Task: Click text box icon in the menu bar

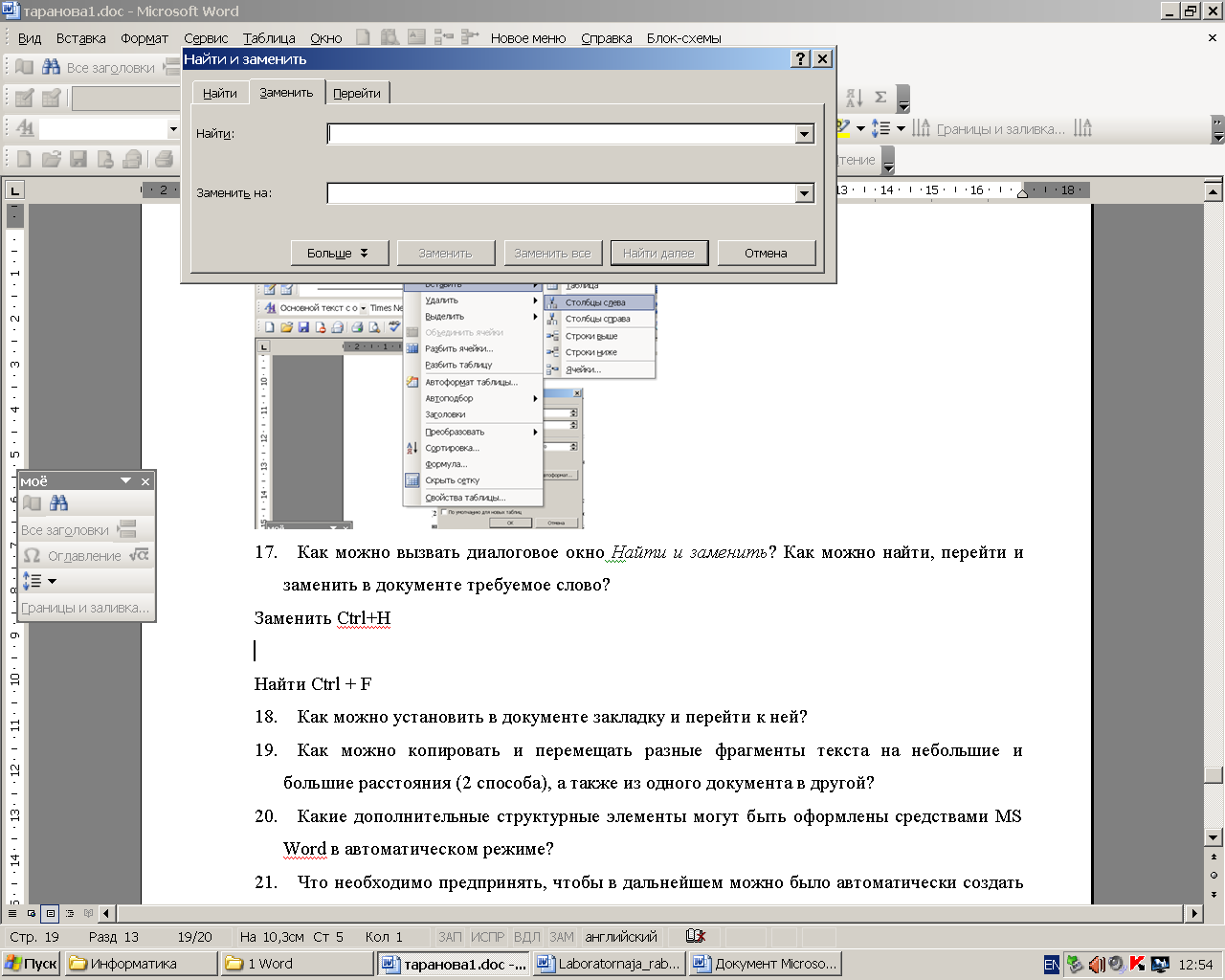Action: (x=416, y=37)
